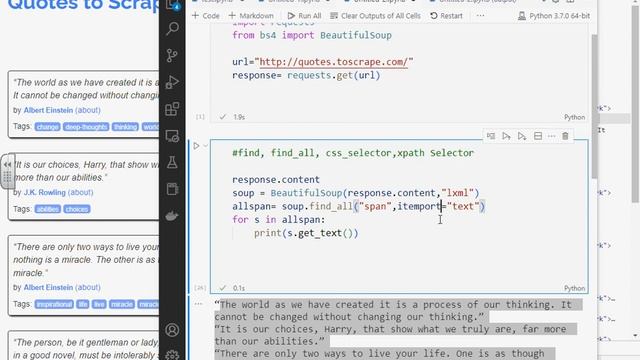Open the Remote Explorer view
Viewport: 640px width, 360px height.
coord(172,136)
